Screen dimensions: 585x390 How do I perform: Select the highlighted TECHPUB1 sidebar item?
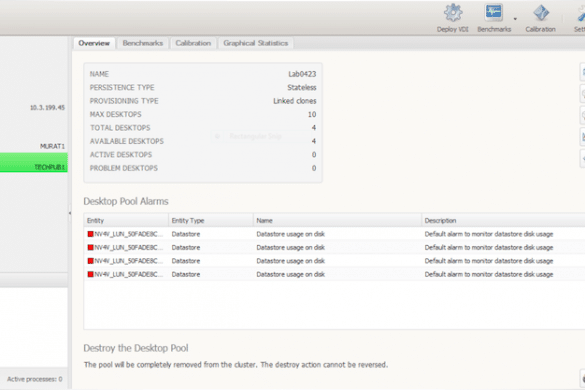[x=34, y=163]
